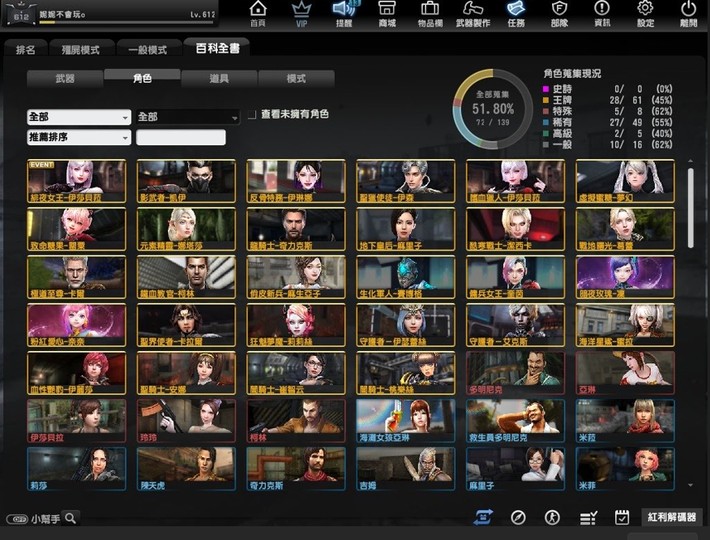Screen dimensions: 710x540
Task: Click the search text field beside 推薦排序
Action: pyautogui.click(x=181, y=137)
